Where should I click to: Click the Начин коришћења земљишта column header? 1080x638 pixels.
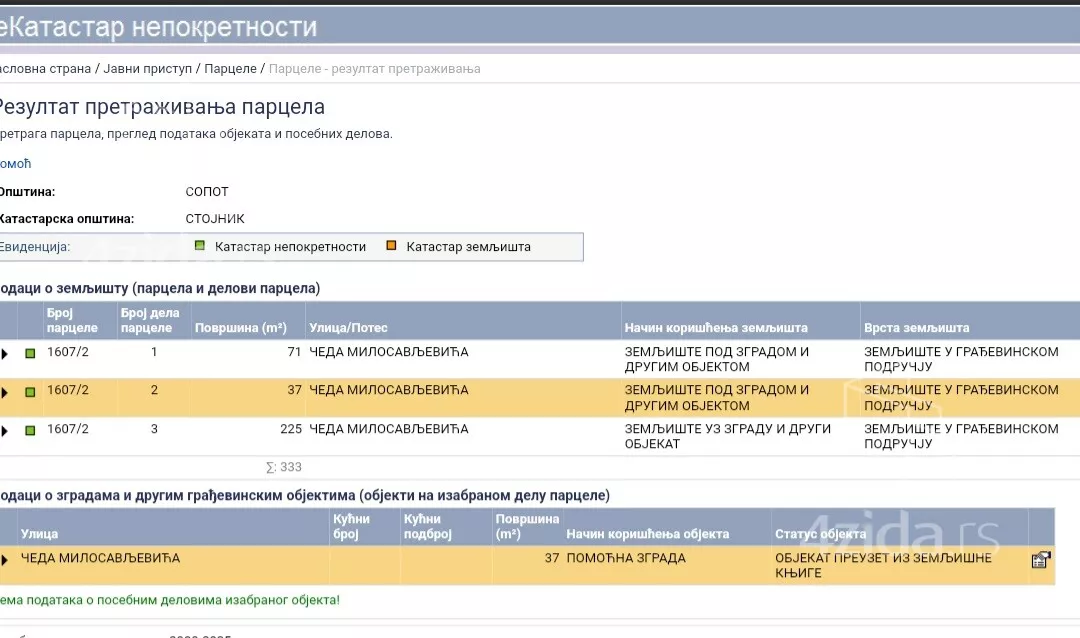(715, 328)
